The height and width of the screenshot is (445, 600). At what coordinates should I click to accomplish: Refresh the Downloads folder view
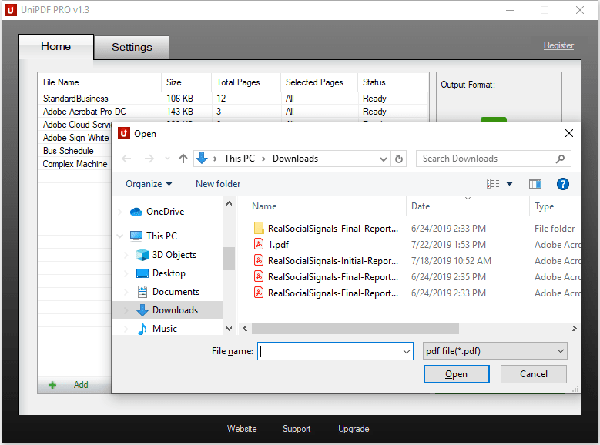tap(399, 159)
